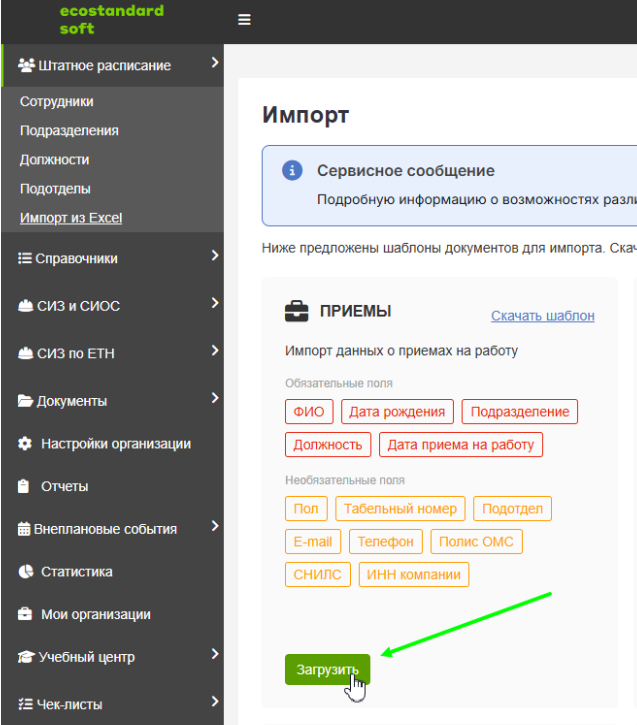Click the people icon beside Штатное расписание

(26, 65)
